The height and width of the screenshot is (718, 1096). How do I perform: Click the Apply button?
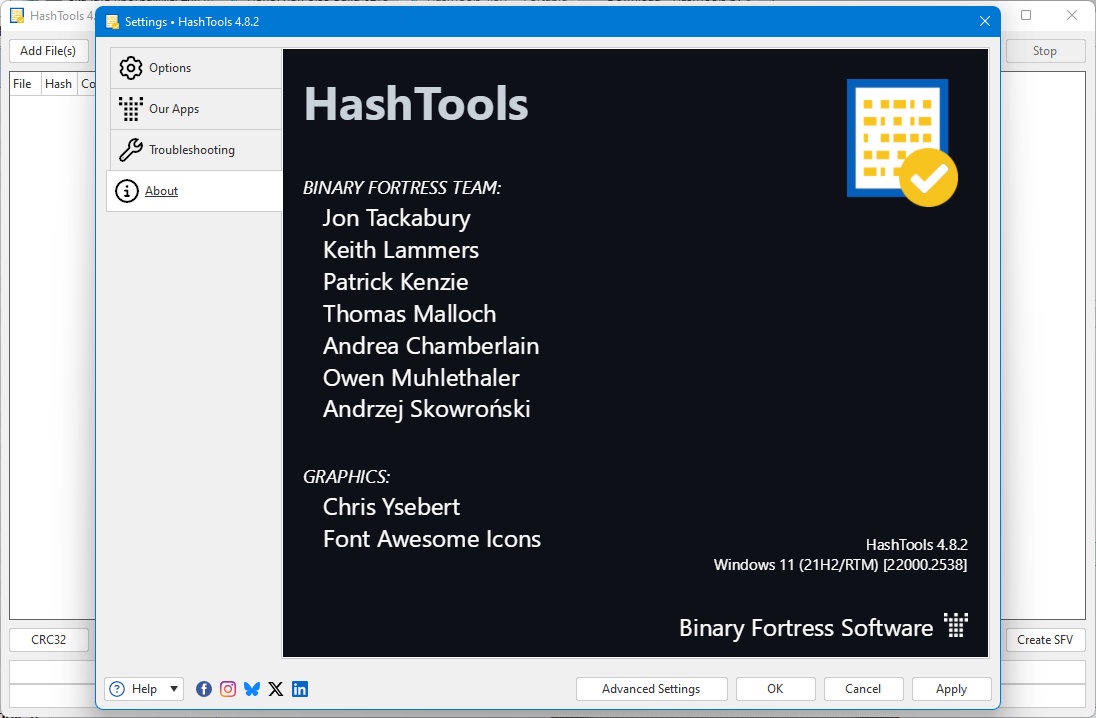(951, 689)
